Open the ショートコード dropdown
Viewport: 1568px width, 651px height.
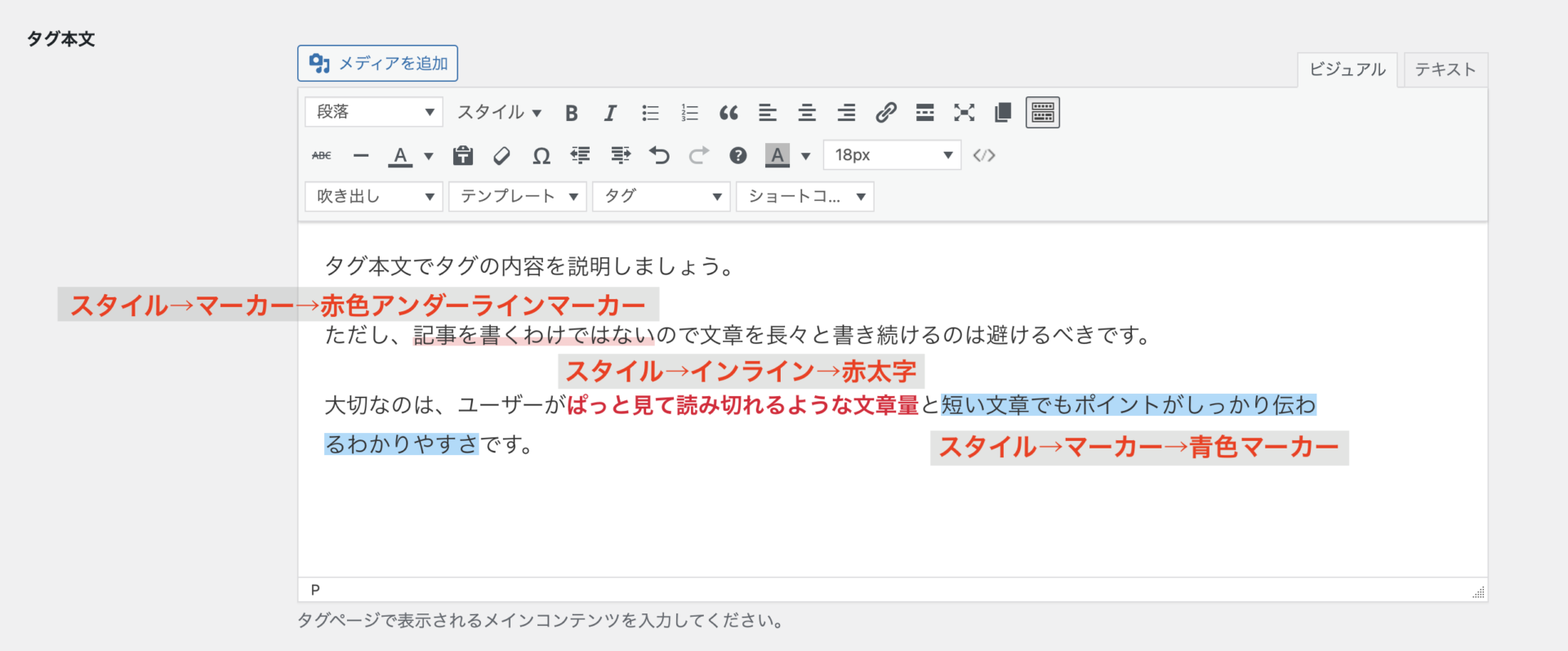(805, 196)
